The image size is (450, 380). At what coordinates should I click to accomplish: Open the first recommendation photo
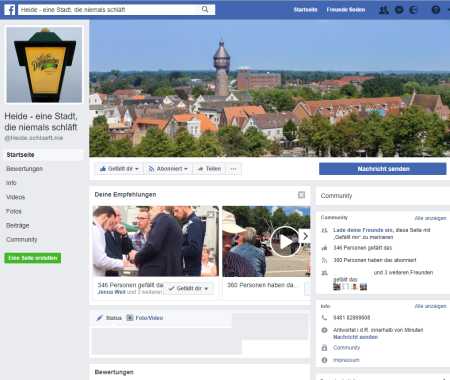(156, 241)
